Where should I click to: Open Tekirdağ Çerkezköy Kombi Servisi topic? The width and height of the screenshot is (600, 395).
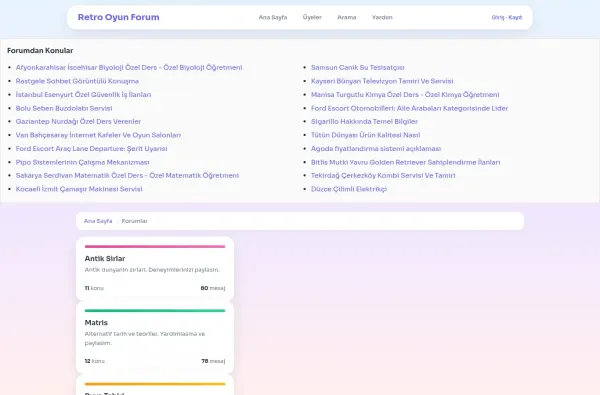[x=383, y=175]
